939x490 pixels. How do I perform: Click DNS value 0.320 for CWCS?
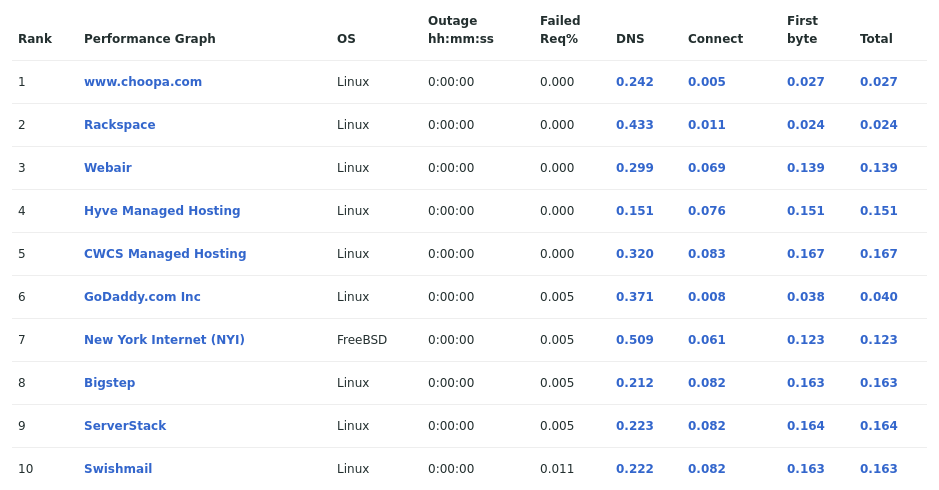coord(635,254)
